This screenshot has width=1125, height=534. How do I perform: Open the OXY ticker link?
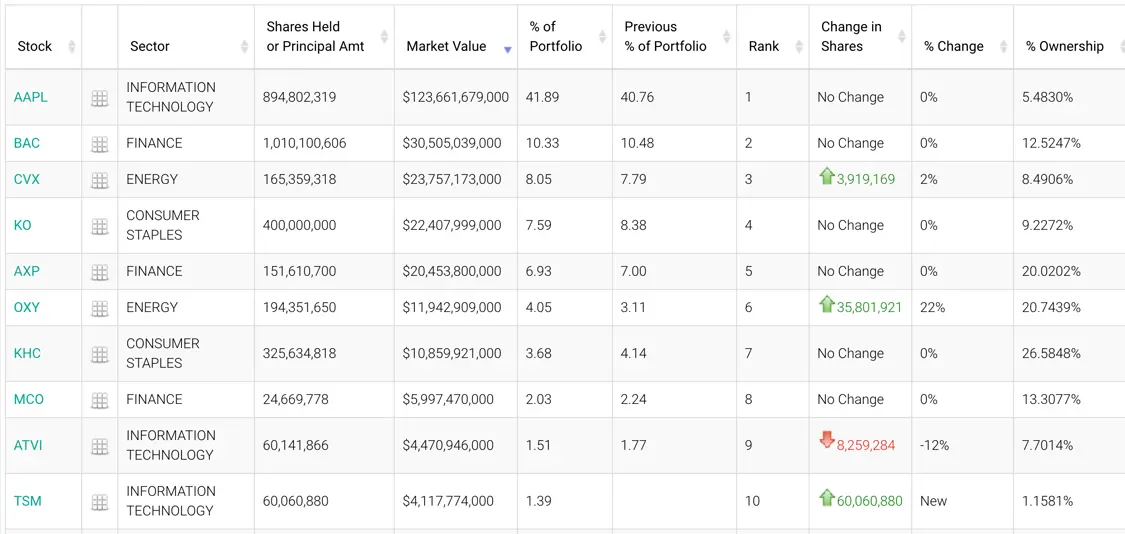click(27, 307)
